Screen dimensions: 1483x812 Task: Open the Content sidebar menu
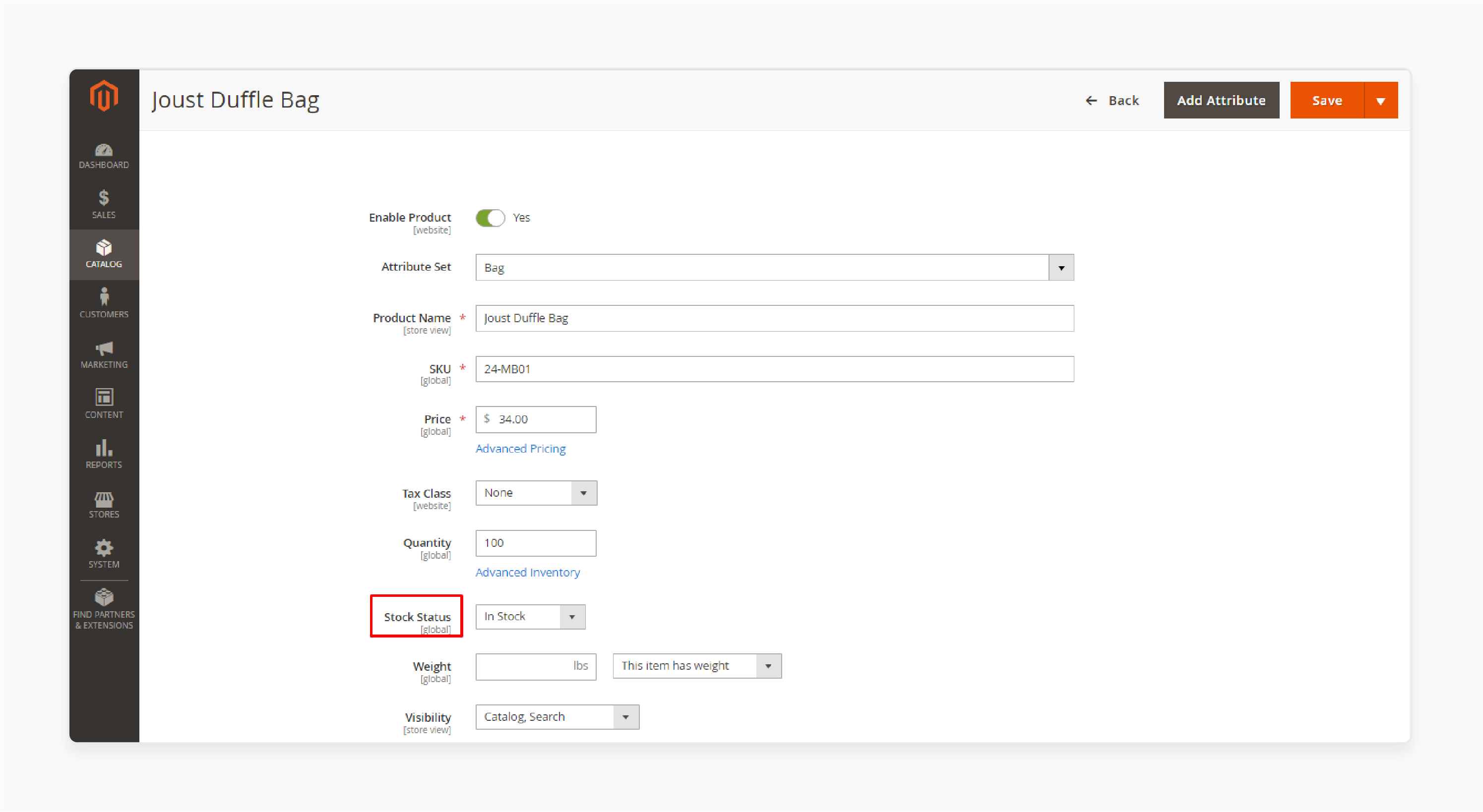click(104, 404)
